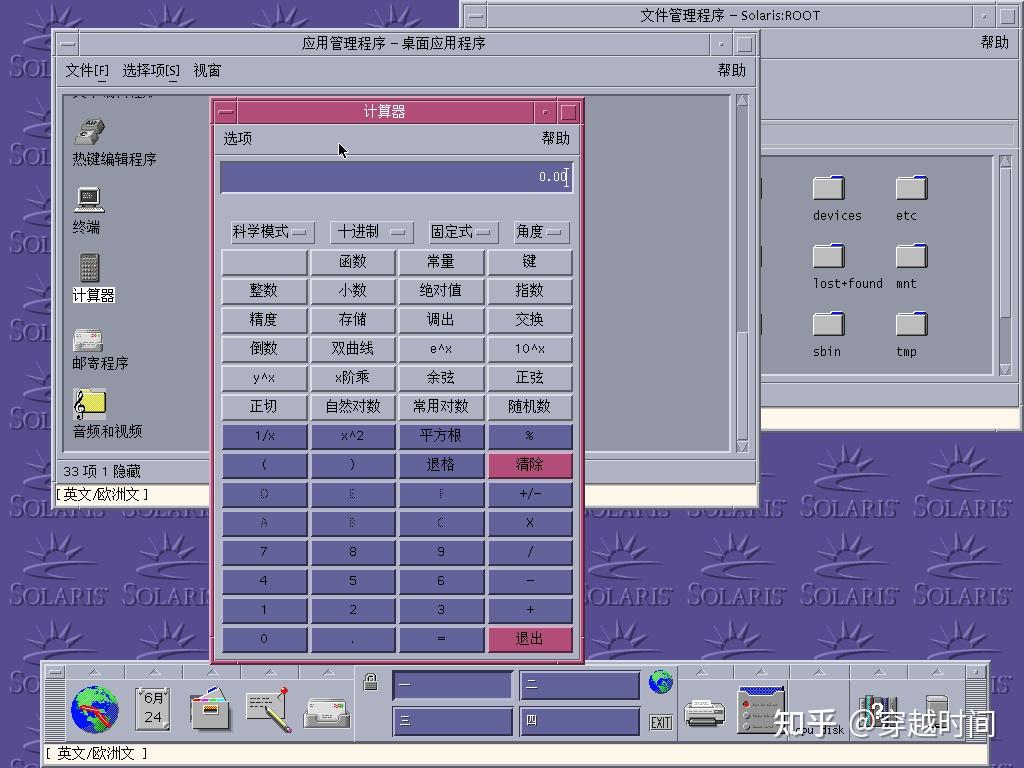Viewport: 1024px width, 768px height.
Task: 打开前面板上的文本编辑器图标
Action: tap(268, 710)
